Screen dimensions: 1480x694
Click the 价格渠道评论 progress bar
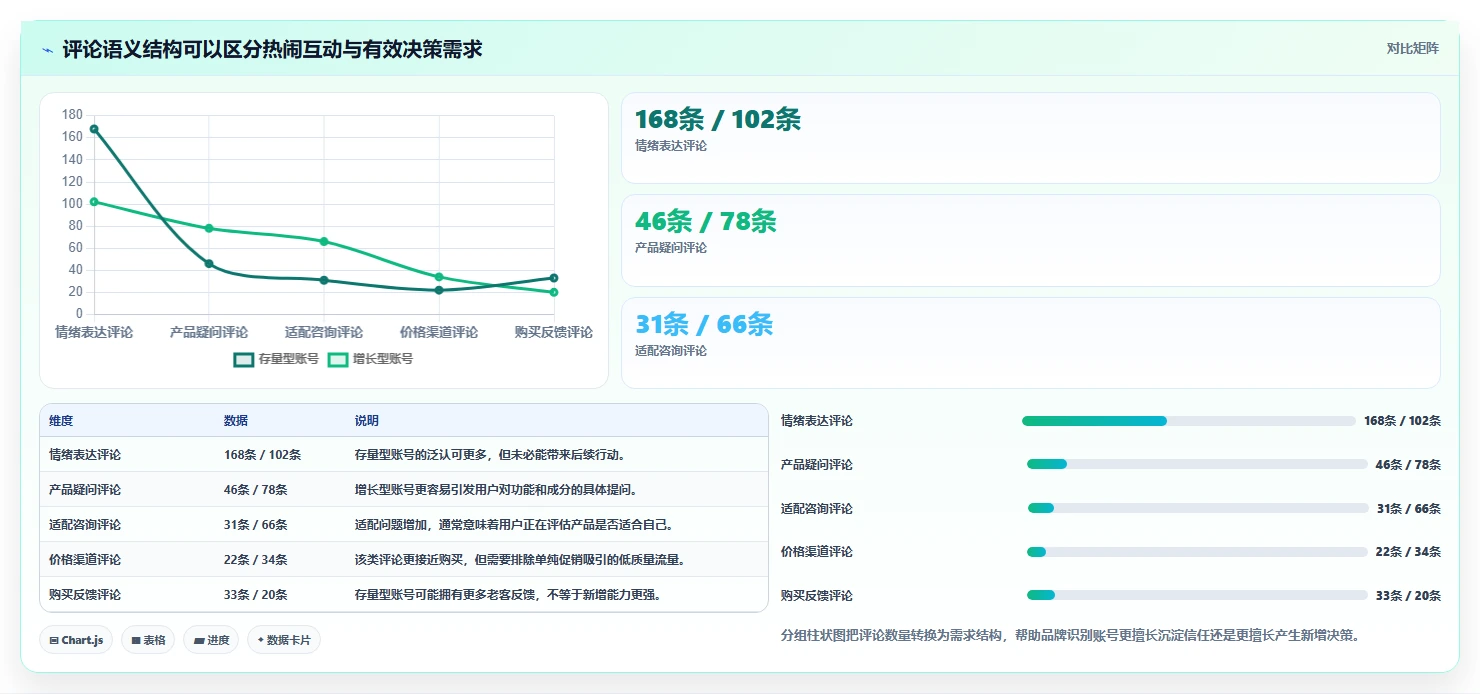1197,552
